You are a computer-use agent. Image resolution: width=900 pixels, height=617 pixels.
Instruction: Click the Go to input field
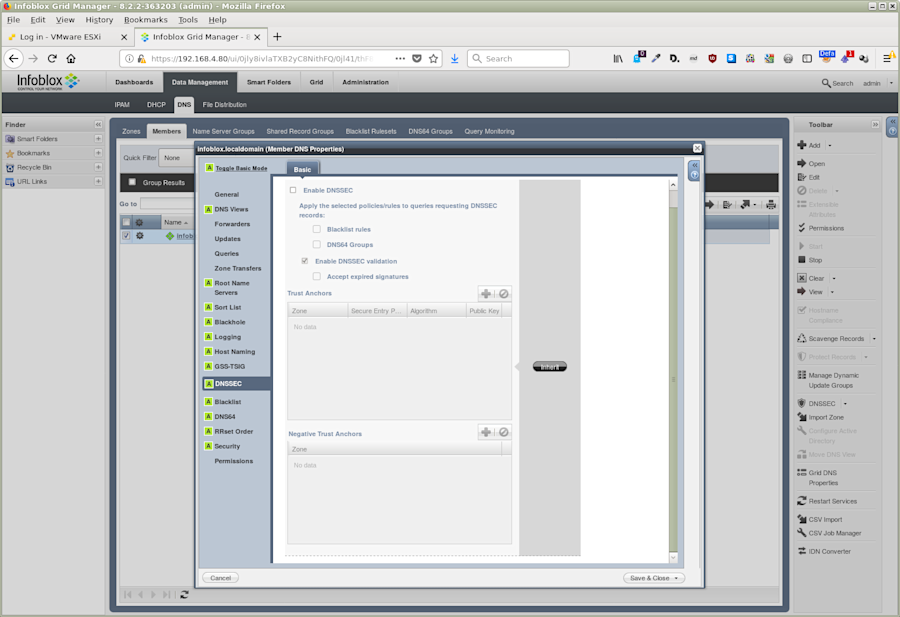click(x=168, y=204)
